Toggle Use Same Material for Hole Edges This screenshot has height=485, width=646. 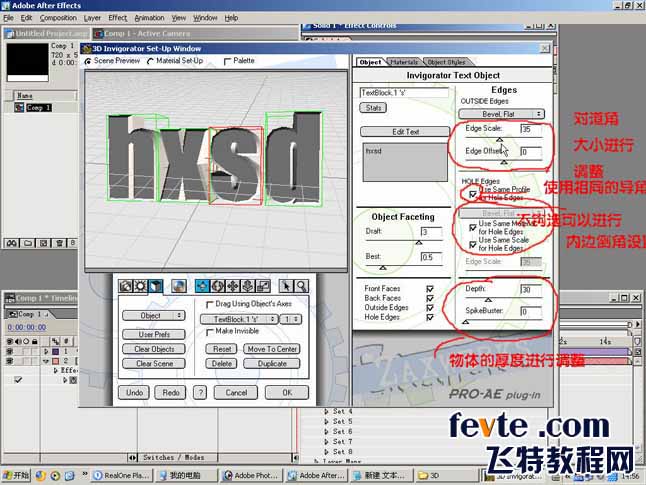[x=473, y=227]
